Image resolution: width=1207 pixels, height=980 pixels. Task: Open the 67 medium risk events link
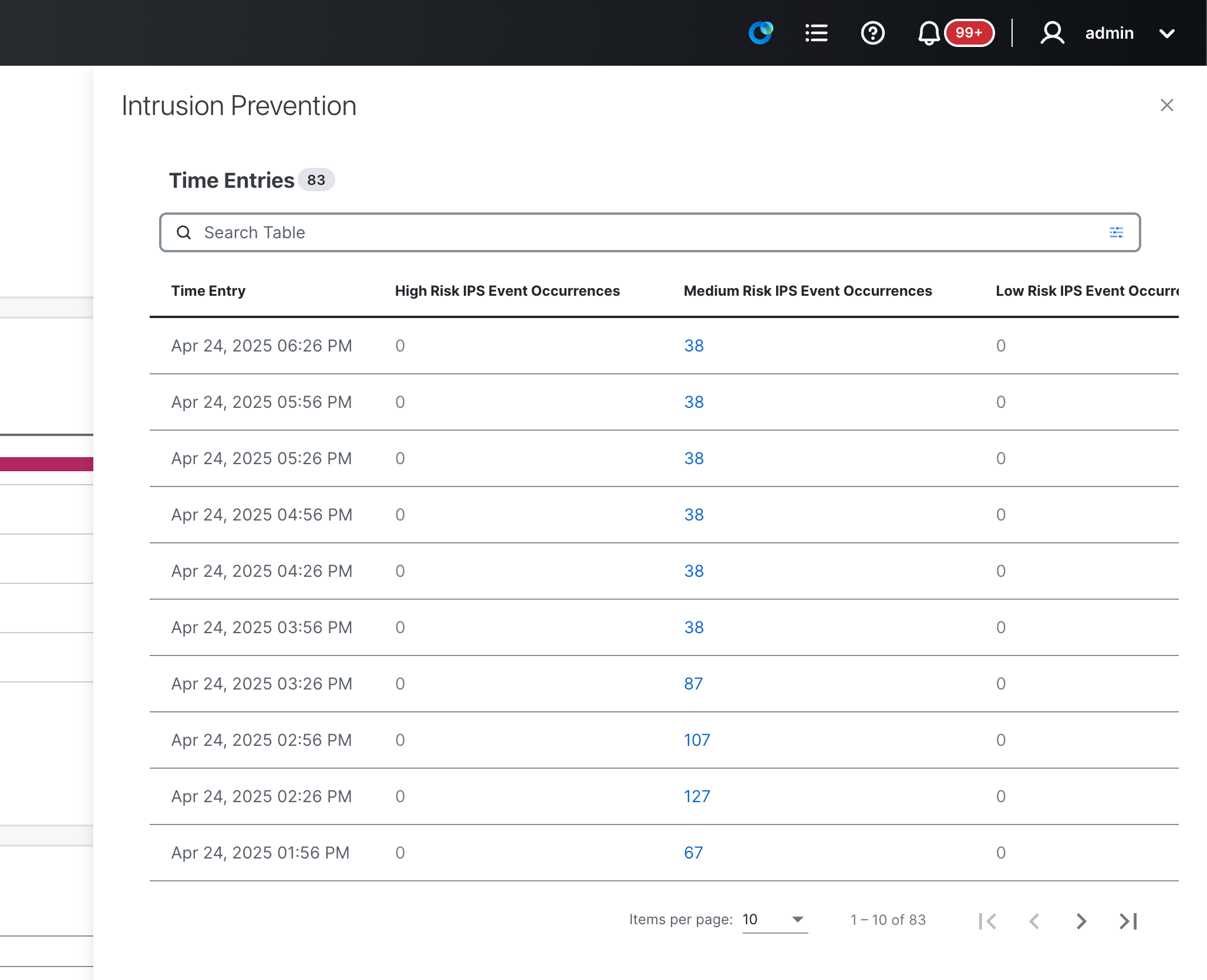click(x=693, y=853)
